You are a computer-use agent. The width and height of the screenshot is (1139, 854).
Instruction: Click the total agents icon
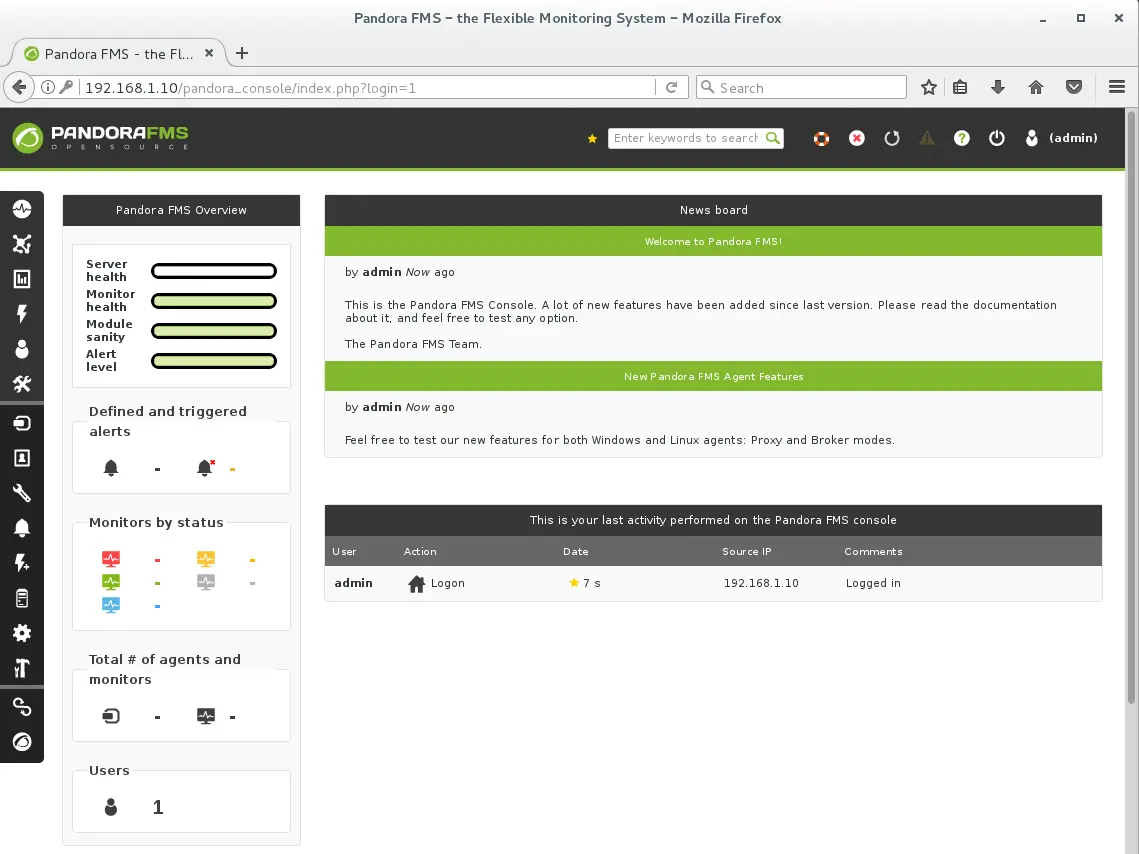click(110, 717)
